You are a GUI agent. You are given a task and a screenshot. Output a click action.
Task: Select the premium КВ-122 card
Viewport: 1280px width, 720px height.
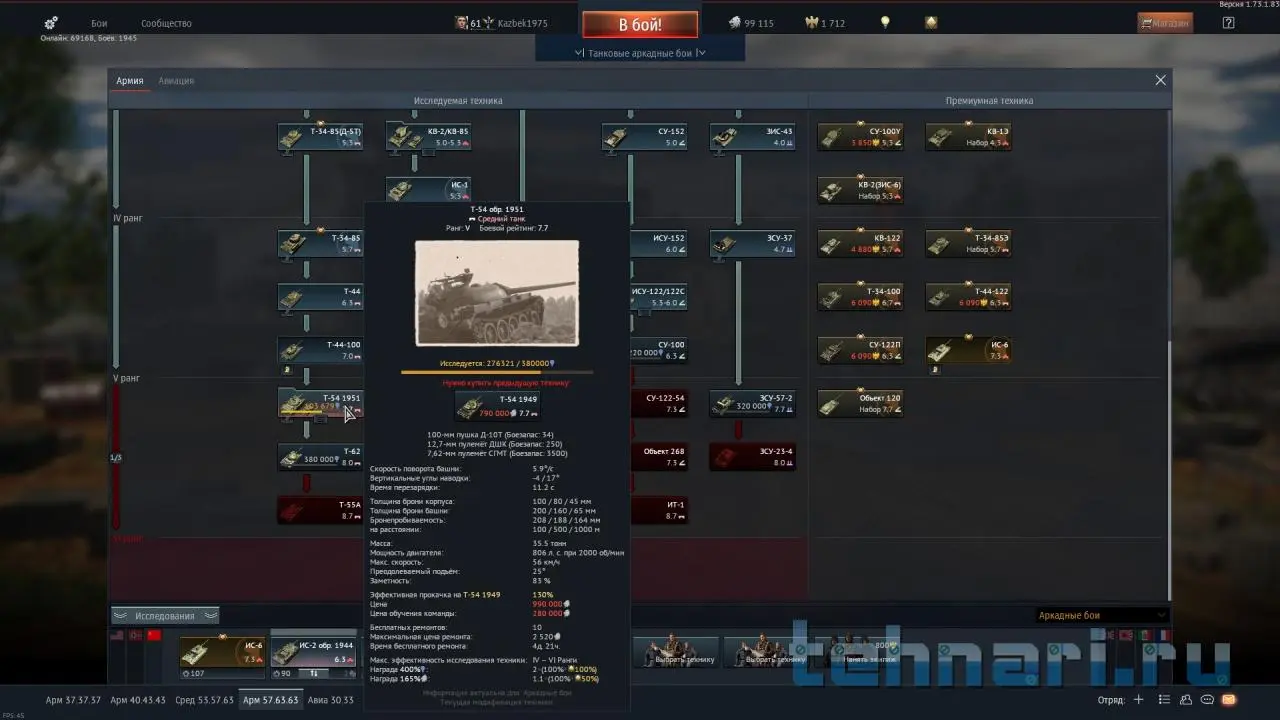(x=860, y=244)
